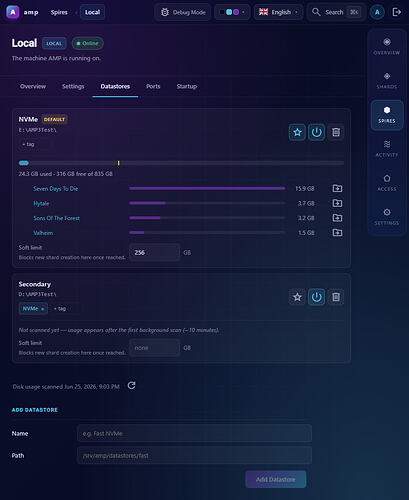409x500 pixels.
Task: Add a tag to the Secondary datastore
Action: tap(60, 309)
